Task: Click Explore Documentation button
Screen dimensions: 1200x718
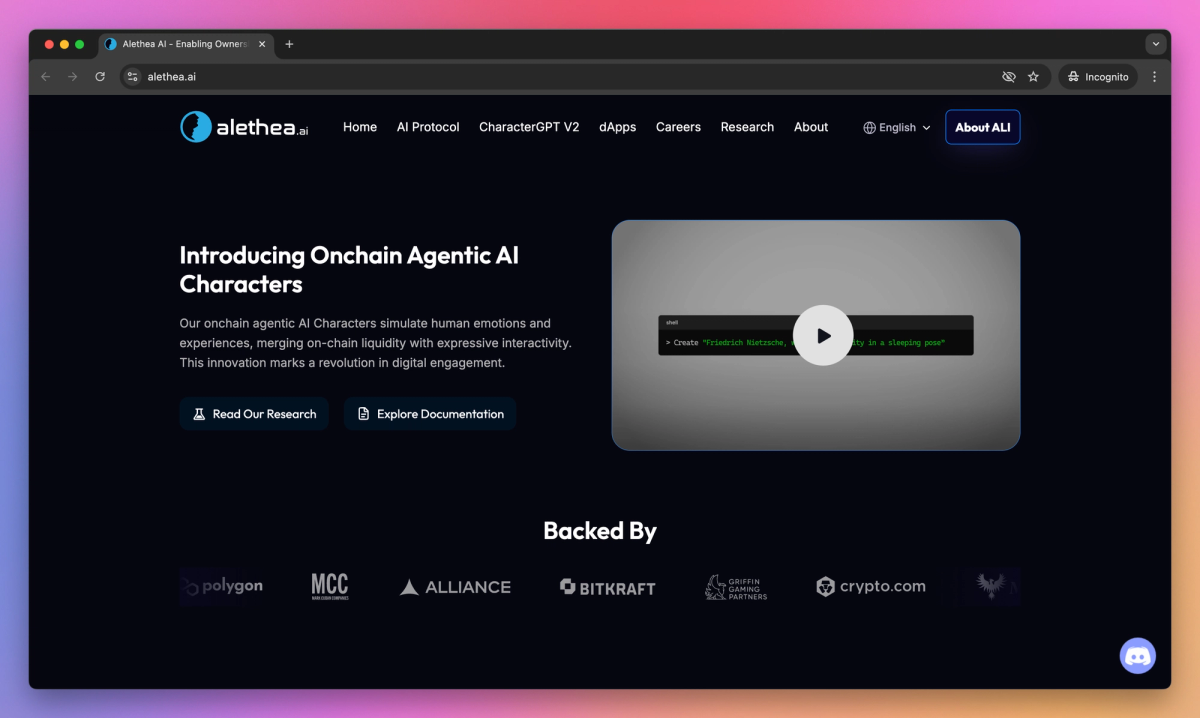Action: [x=430, y=414]
